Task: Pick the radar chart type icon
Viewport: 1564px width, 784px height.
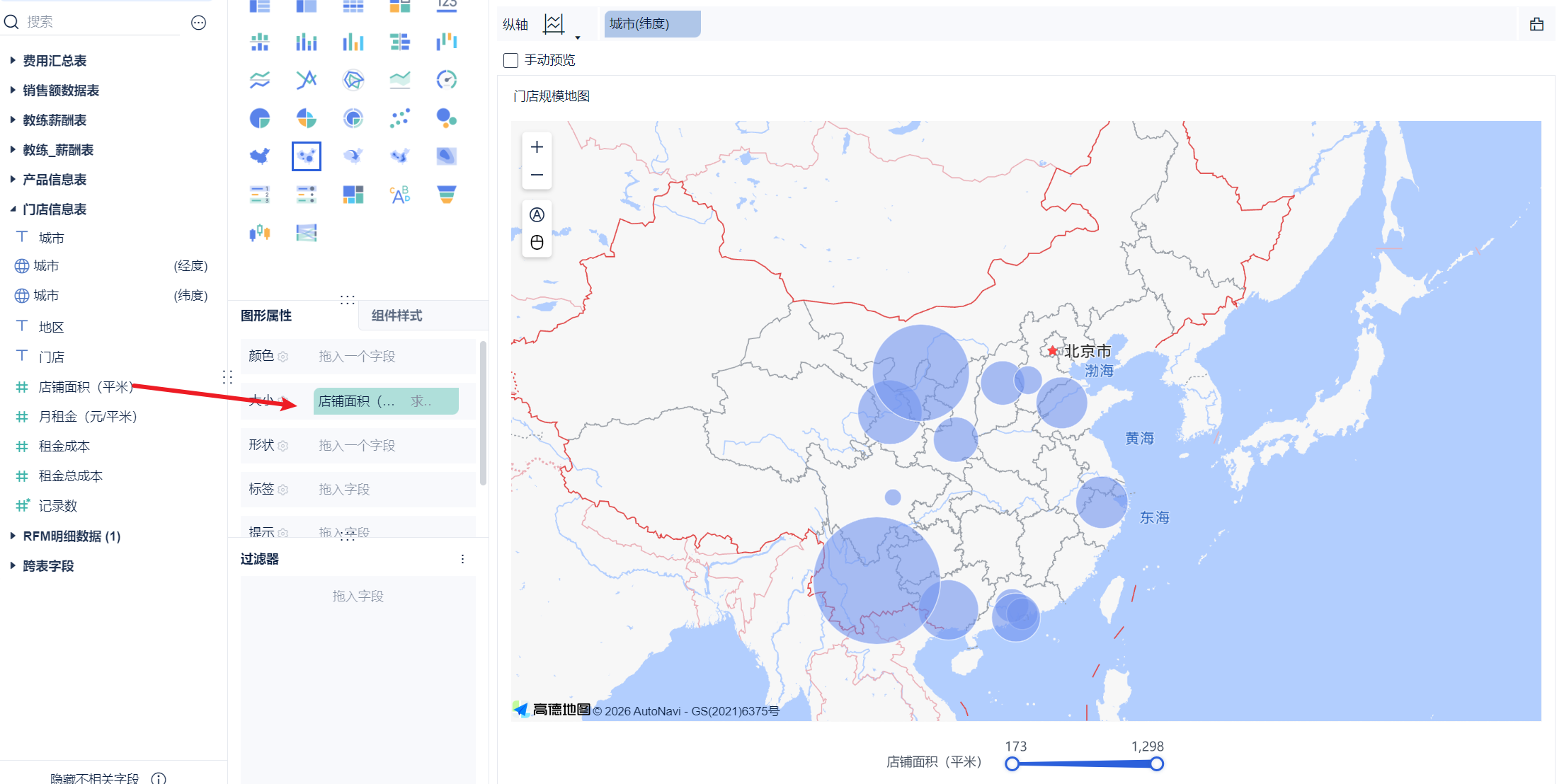Action: pos(353,79)
